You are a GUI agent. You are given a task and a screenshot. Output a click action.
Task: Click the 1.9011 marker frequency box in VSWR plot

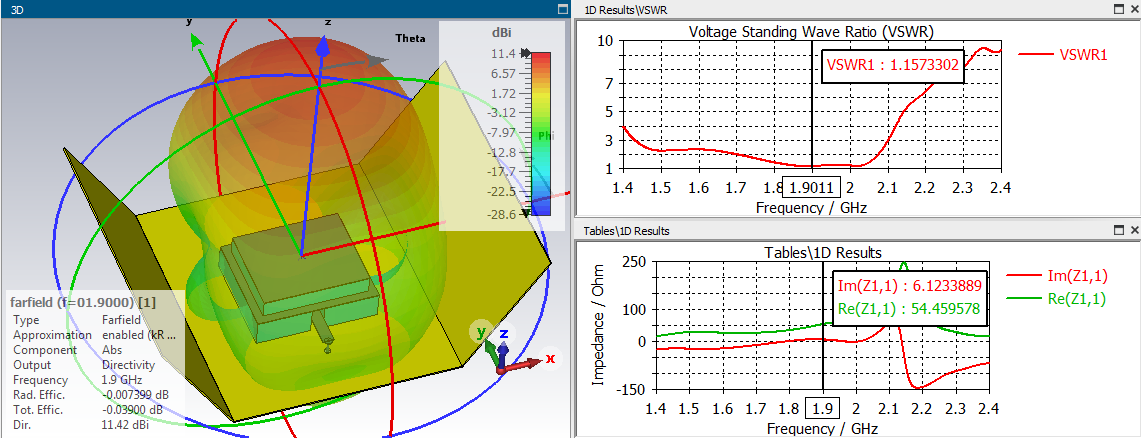[x=811, y=188]
